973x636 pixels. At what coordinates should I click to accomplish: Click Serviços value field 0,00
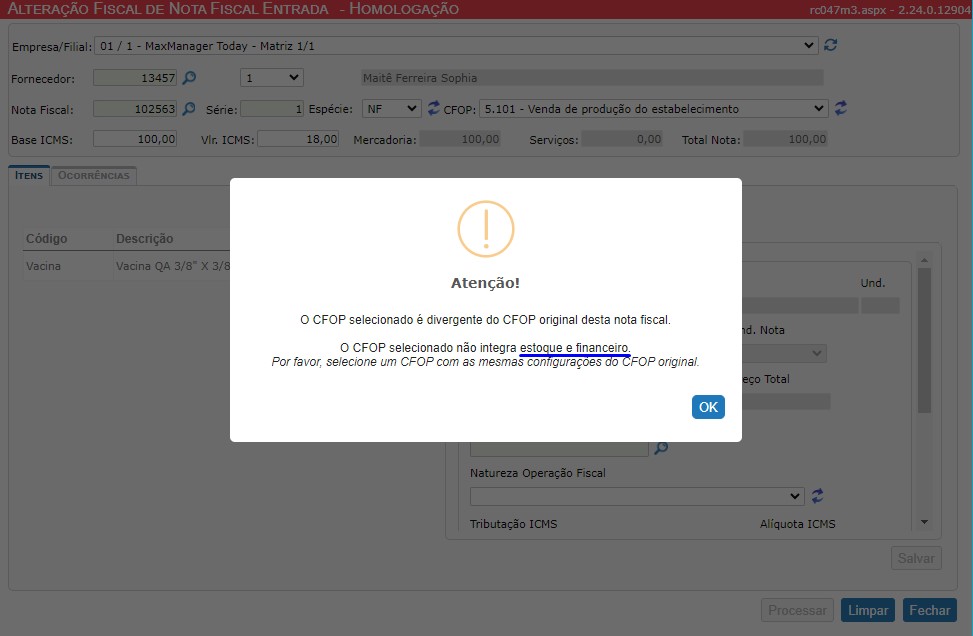click(622, 139)
